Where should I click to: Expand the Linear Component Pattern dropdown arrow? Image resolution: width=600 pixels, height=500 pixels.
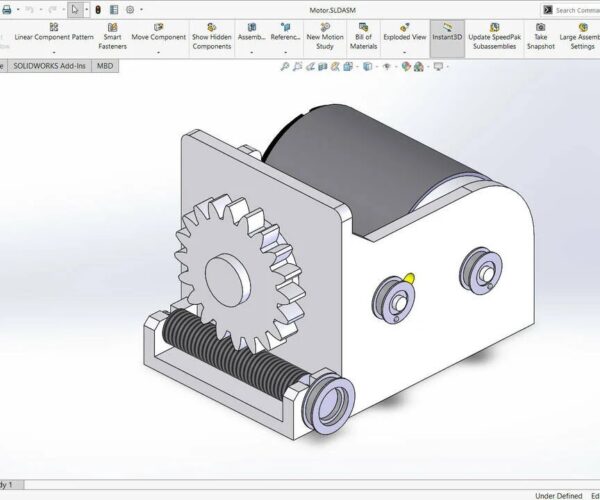[x=54, y=52]
